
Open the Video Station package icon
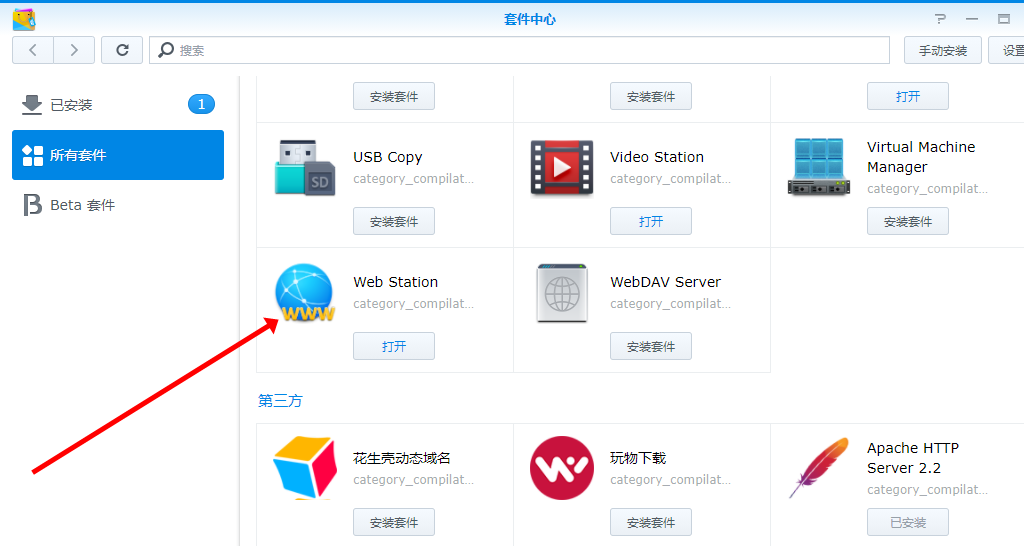pos(561,168)
